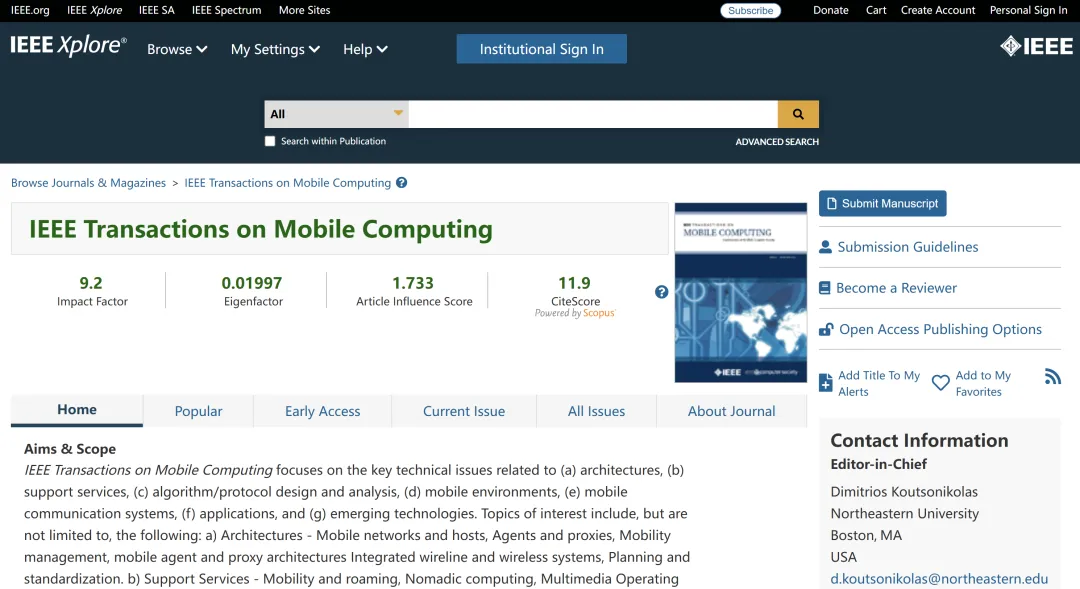Click the metrics help question mark icon

click(x=661, y=292)
